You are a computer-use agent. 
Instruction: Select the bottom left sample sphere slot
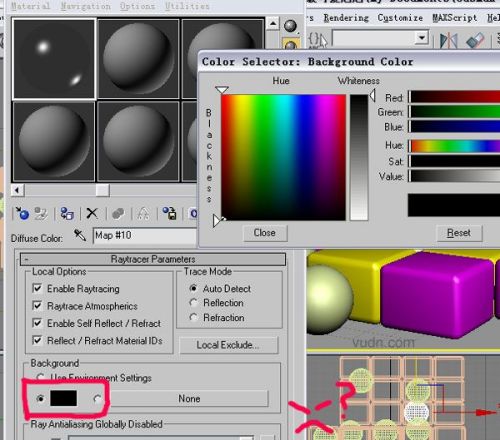(54, 142)
